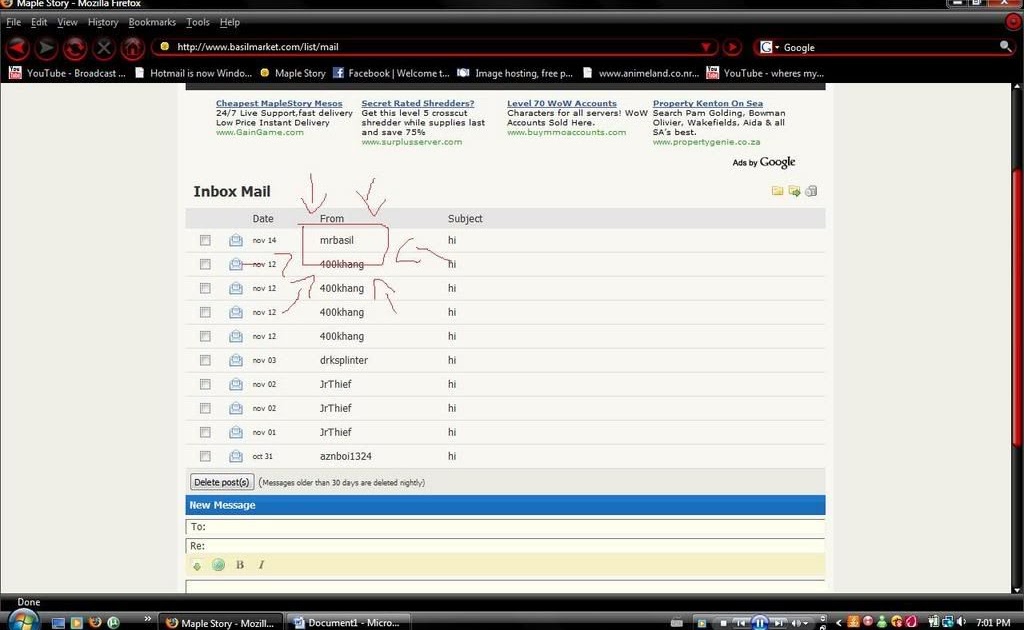
Task: Open the Facebook bookmark
Action: point(391,73)
